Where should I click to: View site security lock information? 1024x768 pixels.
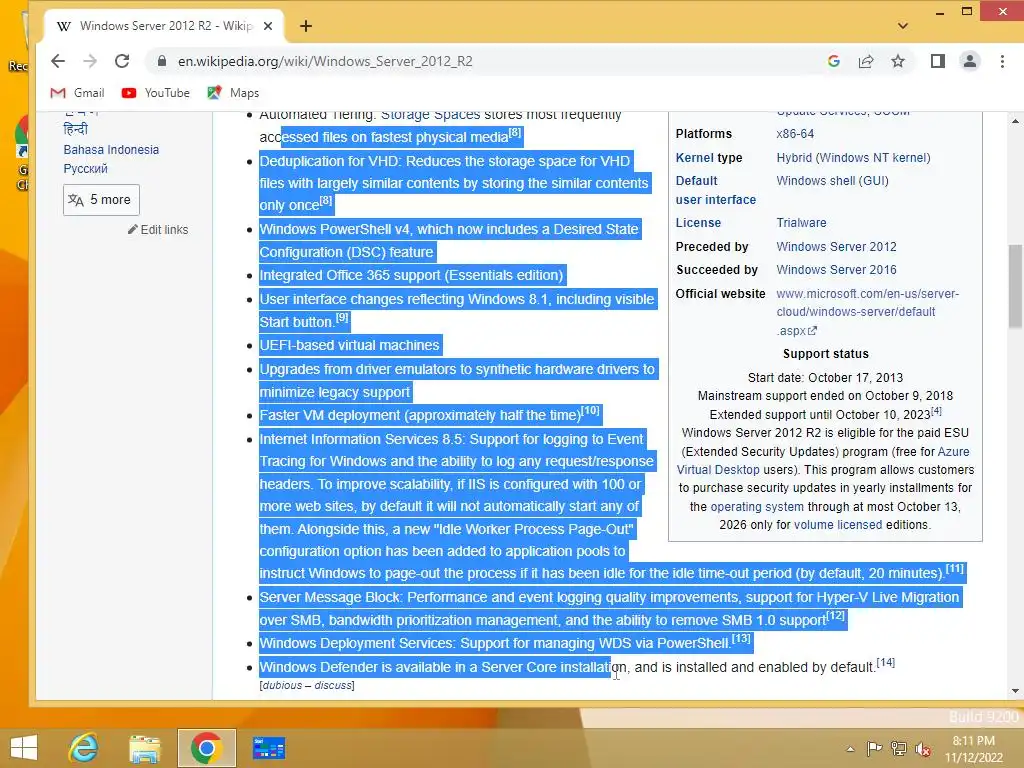tap(161, 61)
